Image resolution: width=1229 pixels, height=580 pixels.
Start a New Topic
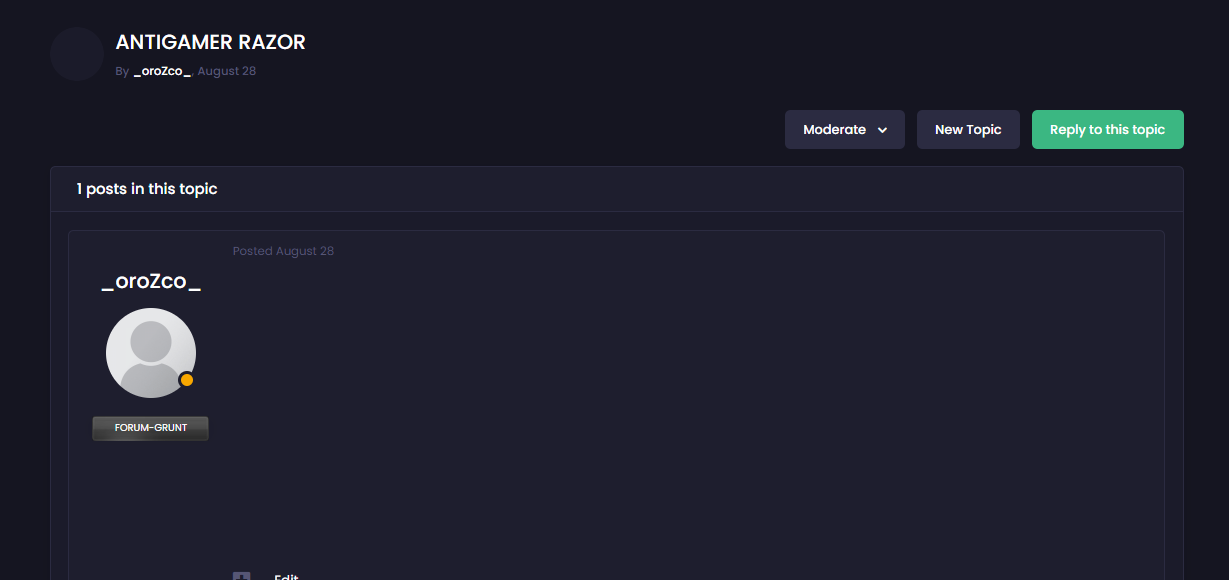(968, 130)
